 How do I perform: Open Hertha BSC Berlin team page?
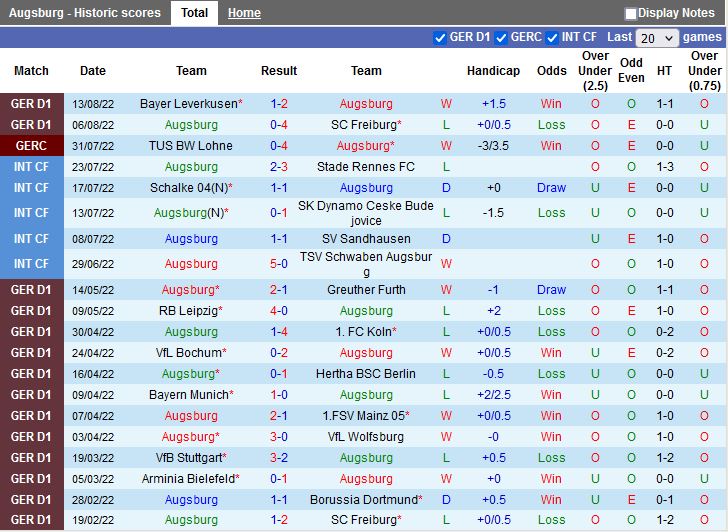(366, 374)
